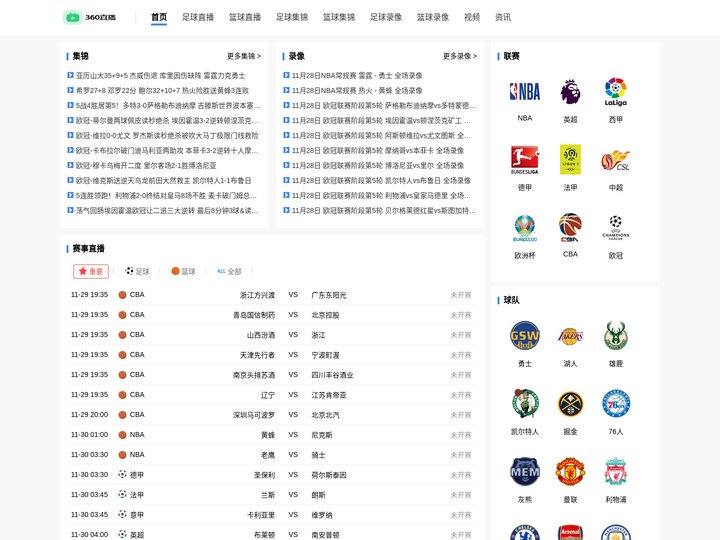
Task: Open the NBA league icon
Action: 524,91
